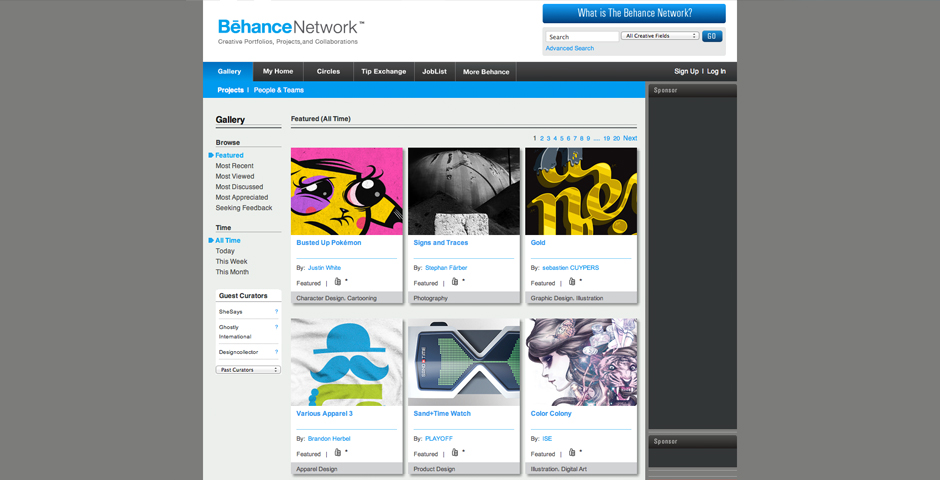Open the Ghostly International curator link
Screen dimensions: 940x480
click(235, 332)
